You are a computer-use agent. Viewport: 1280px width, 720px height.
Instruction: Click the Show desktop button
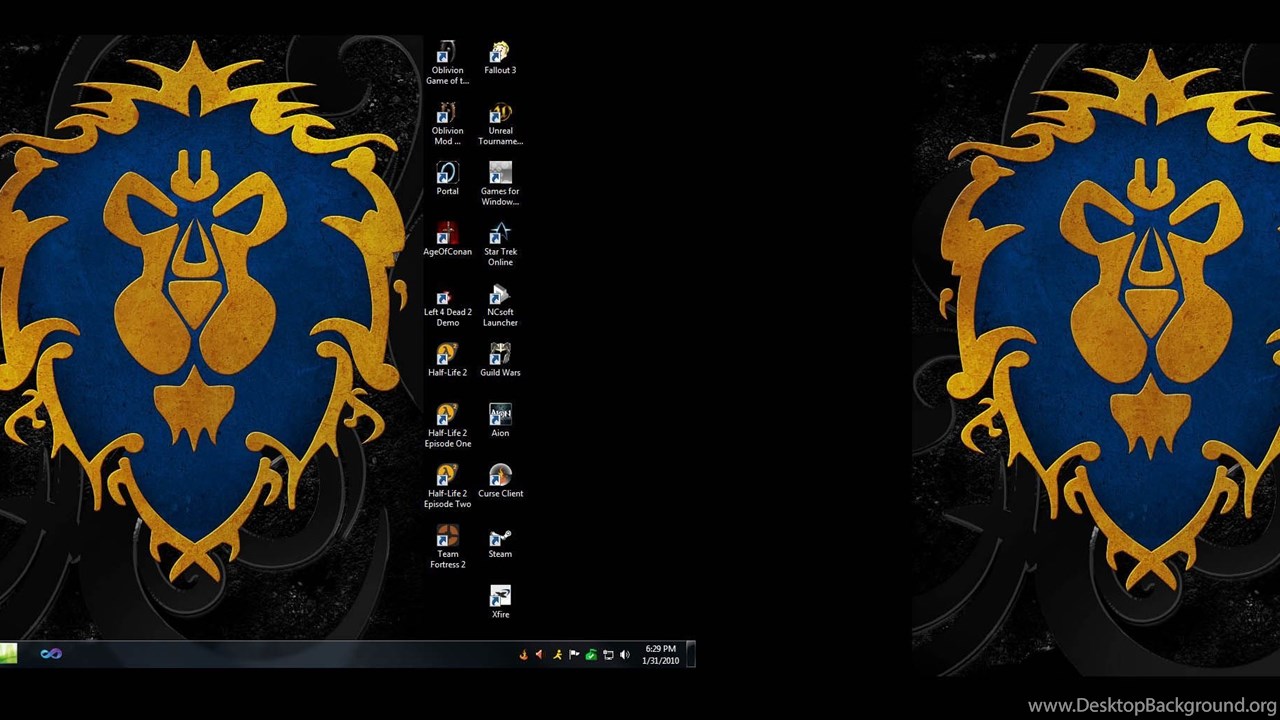point(691,655)
